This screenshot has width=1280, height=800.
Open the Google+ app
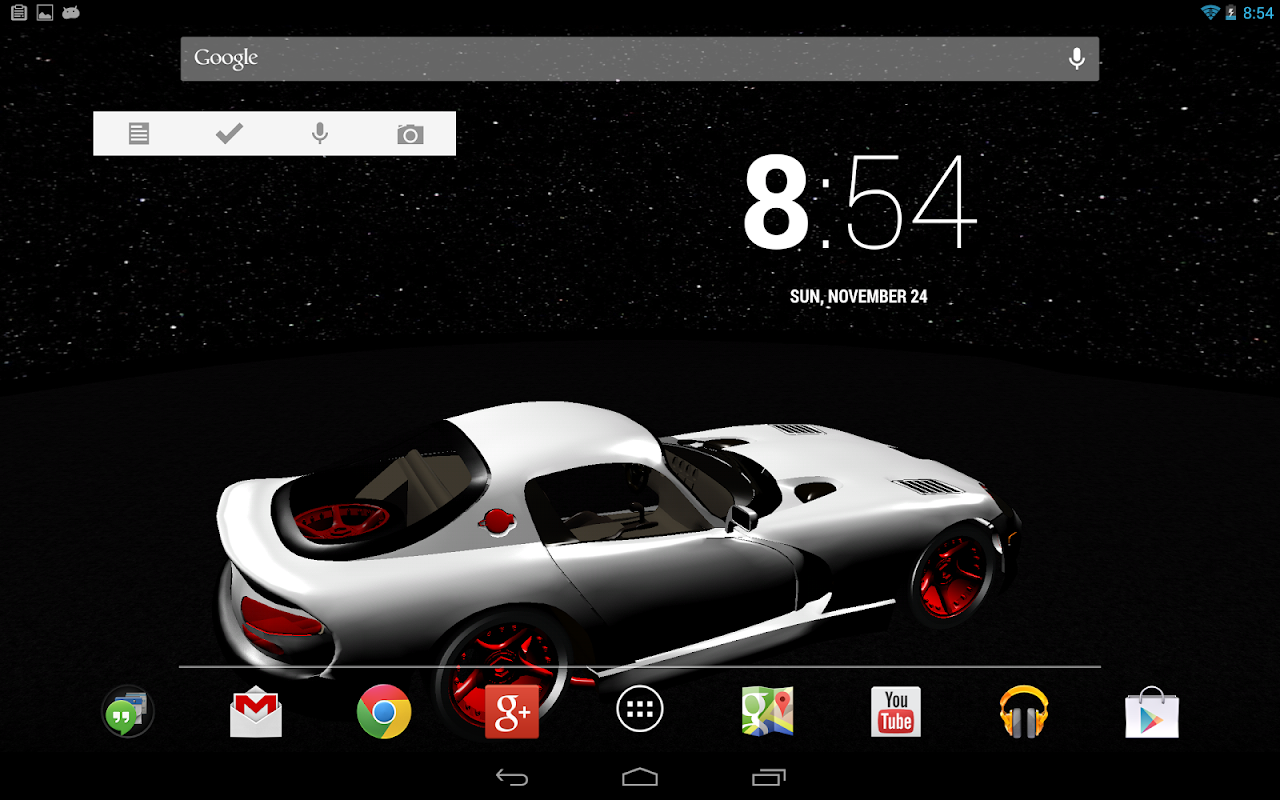point(512,712)
